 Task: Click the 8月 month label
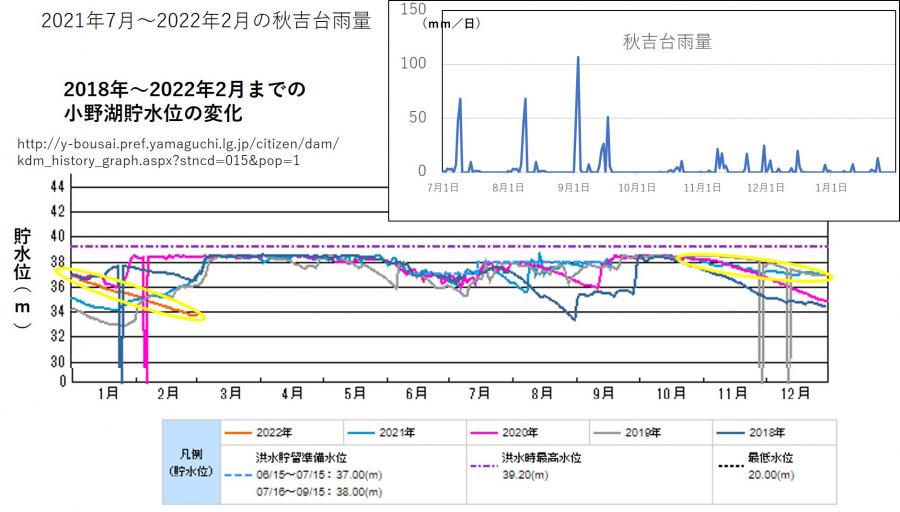[541, 393]
